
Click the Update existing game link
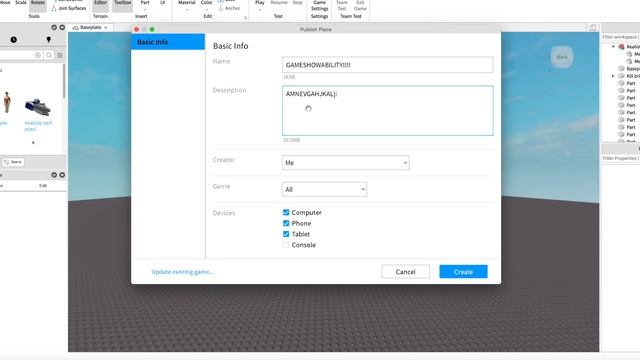(x=182, y=272)
